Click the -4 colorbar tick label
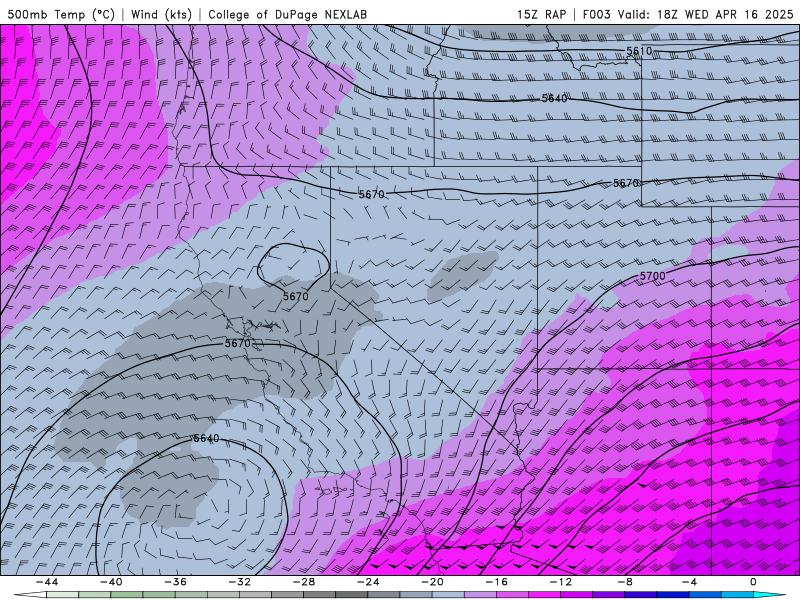 (689, 582)
